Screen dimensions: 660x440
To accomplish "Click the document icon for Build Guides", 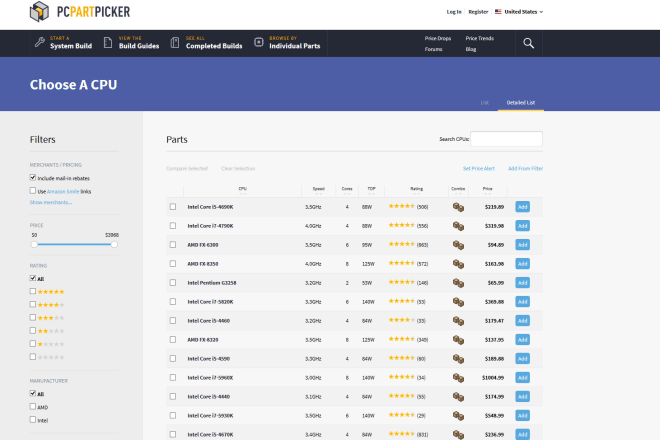I will [108, 43].
